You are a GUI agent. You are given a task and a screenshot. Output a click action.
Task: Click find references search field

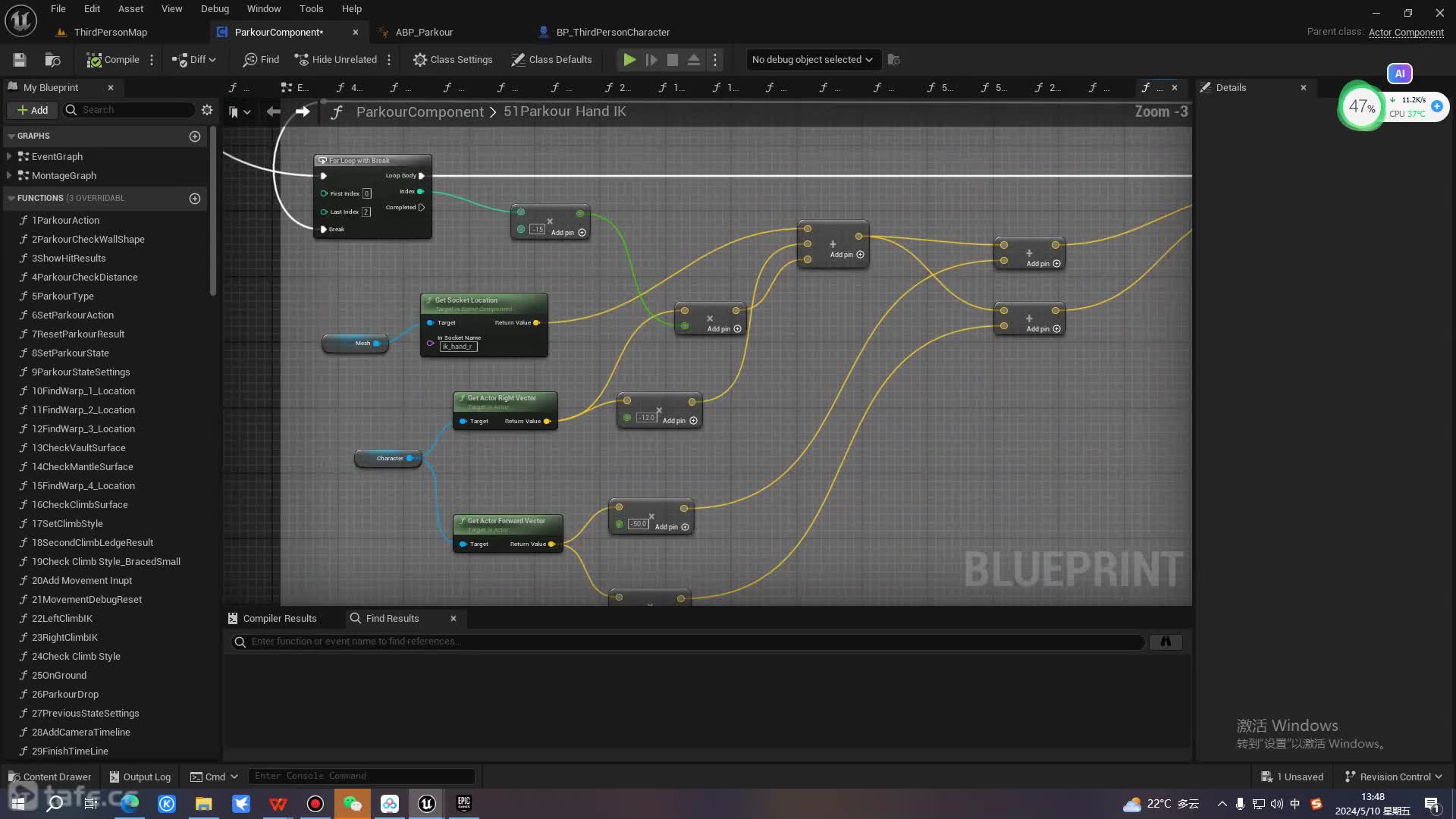coord(687,642)
